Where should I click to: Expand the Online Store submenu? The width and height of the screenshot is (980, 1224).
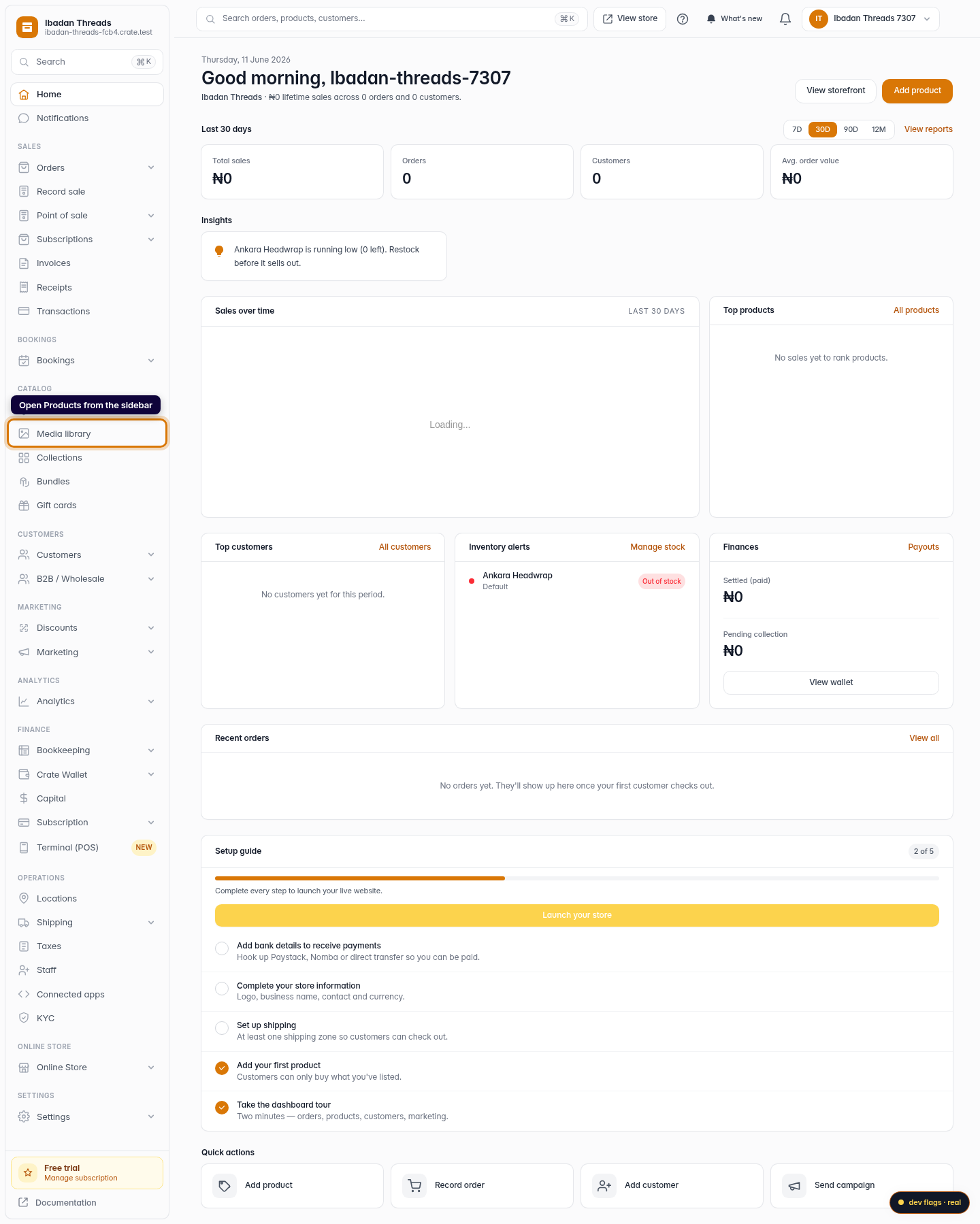click(x=151, y=1068)
